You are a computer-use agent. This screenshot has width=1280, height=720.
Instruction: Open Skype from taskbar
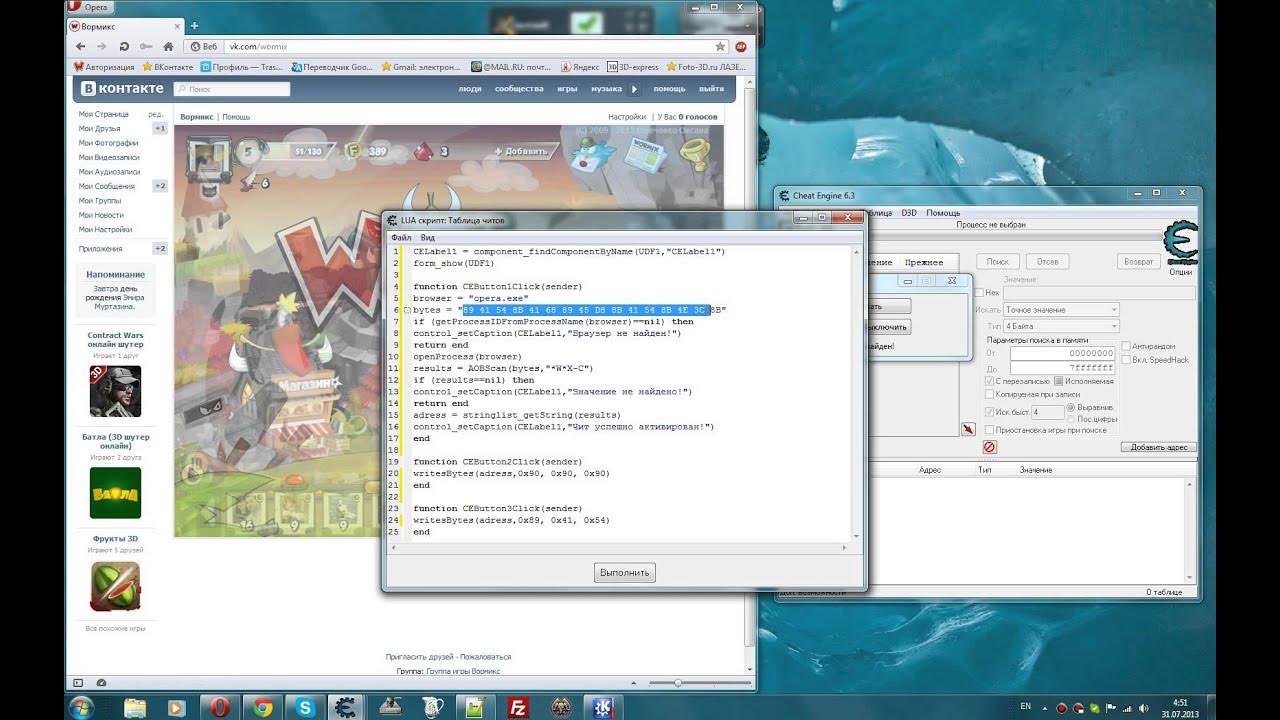point(303,707)
